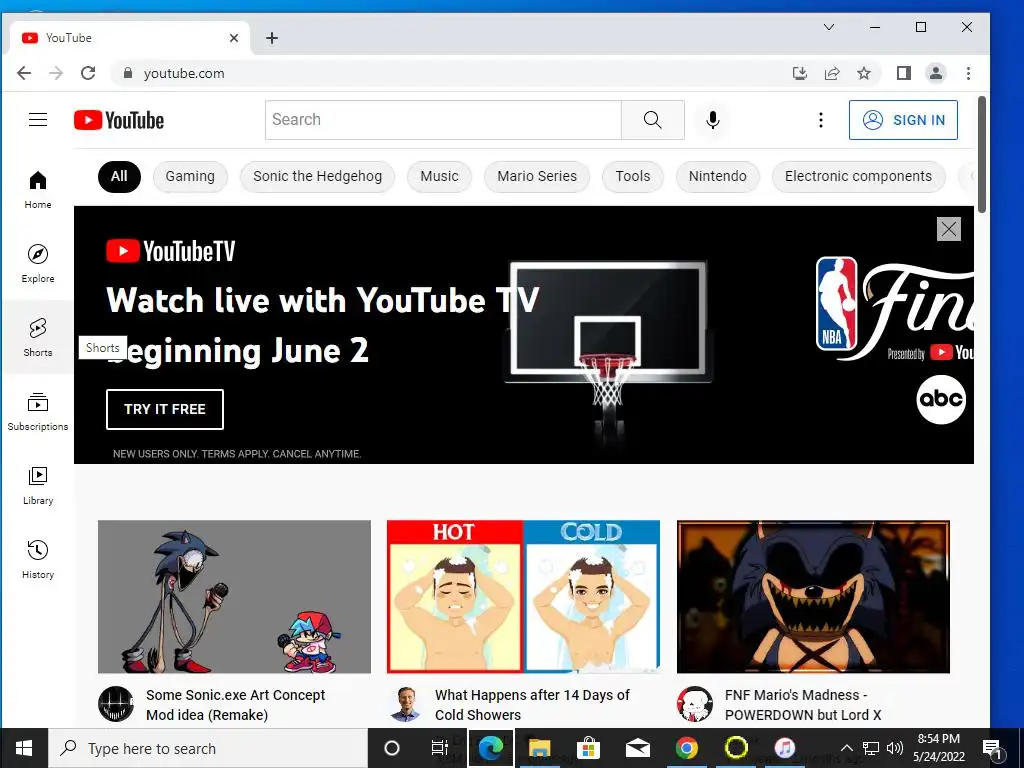Start voice search with microphone
Image resolution: width=1024 pixels, height=768 pixels.
[712, 120]
